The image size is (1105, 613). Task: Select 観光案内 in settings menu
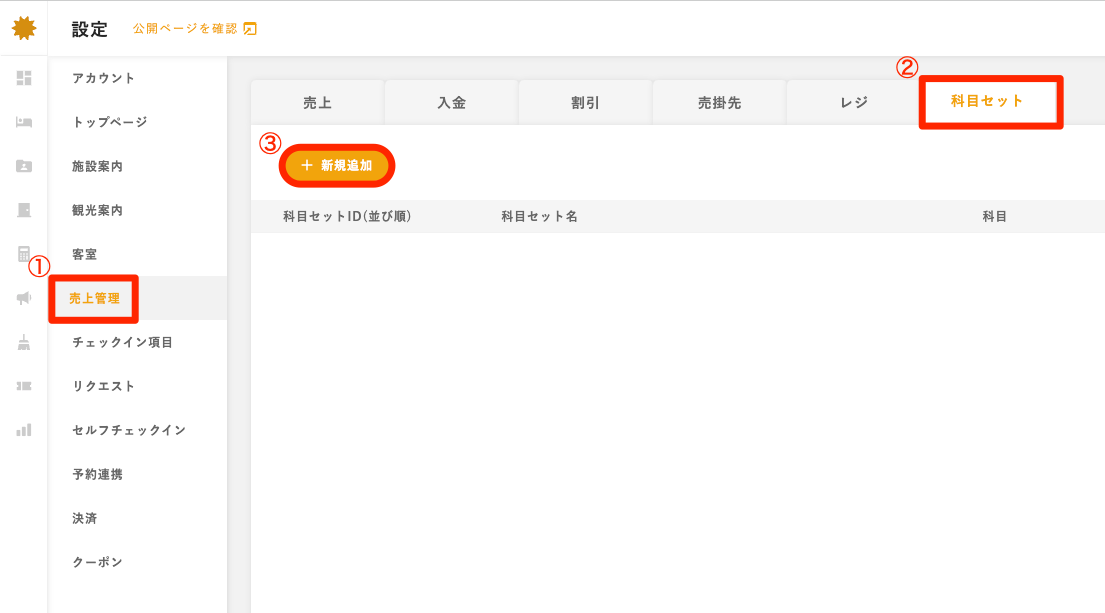[97, 210]
